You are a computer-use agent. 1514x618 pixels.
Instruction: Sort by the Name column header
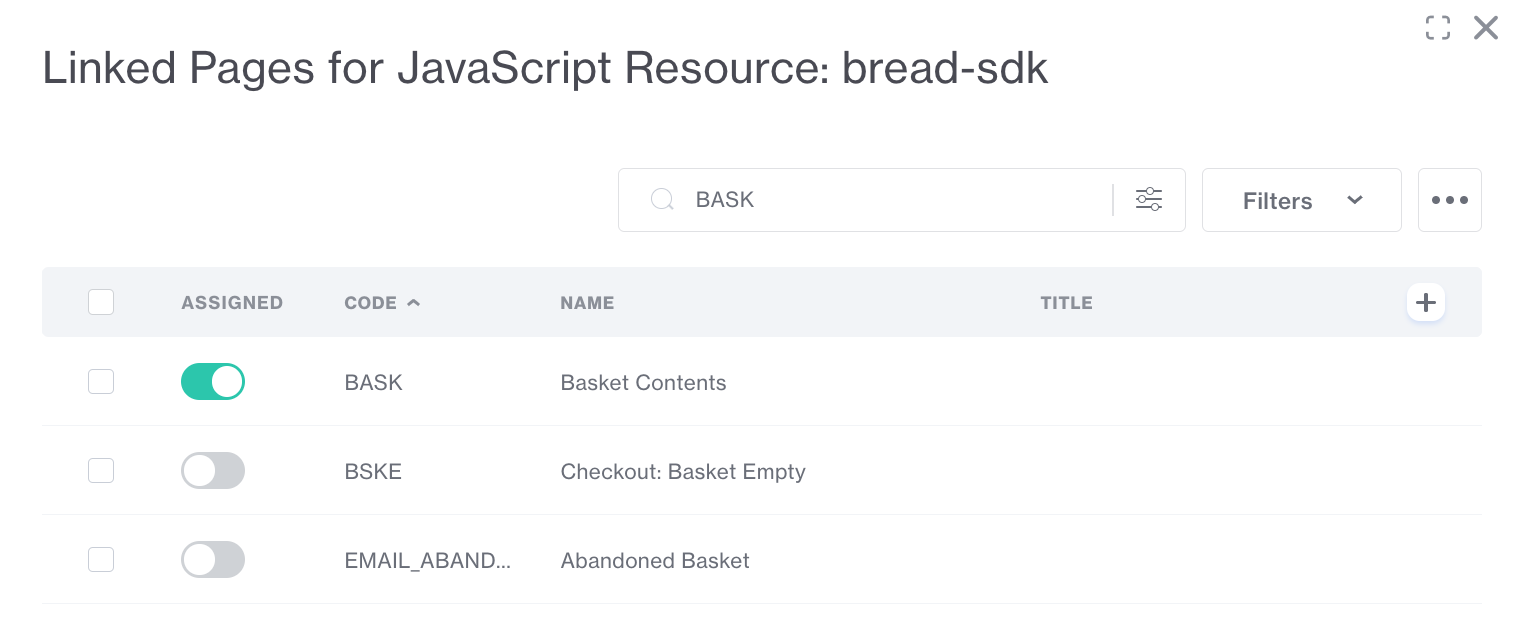[x=587, y=303]
